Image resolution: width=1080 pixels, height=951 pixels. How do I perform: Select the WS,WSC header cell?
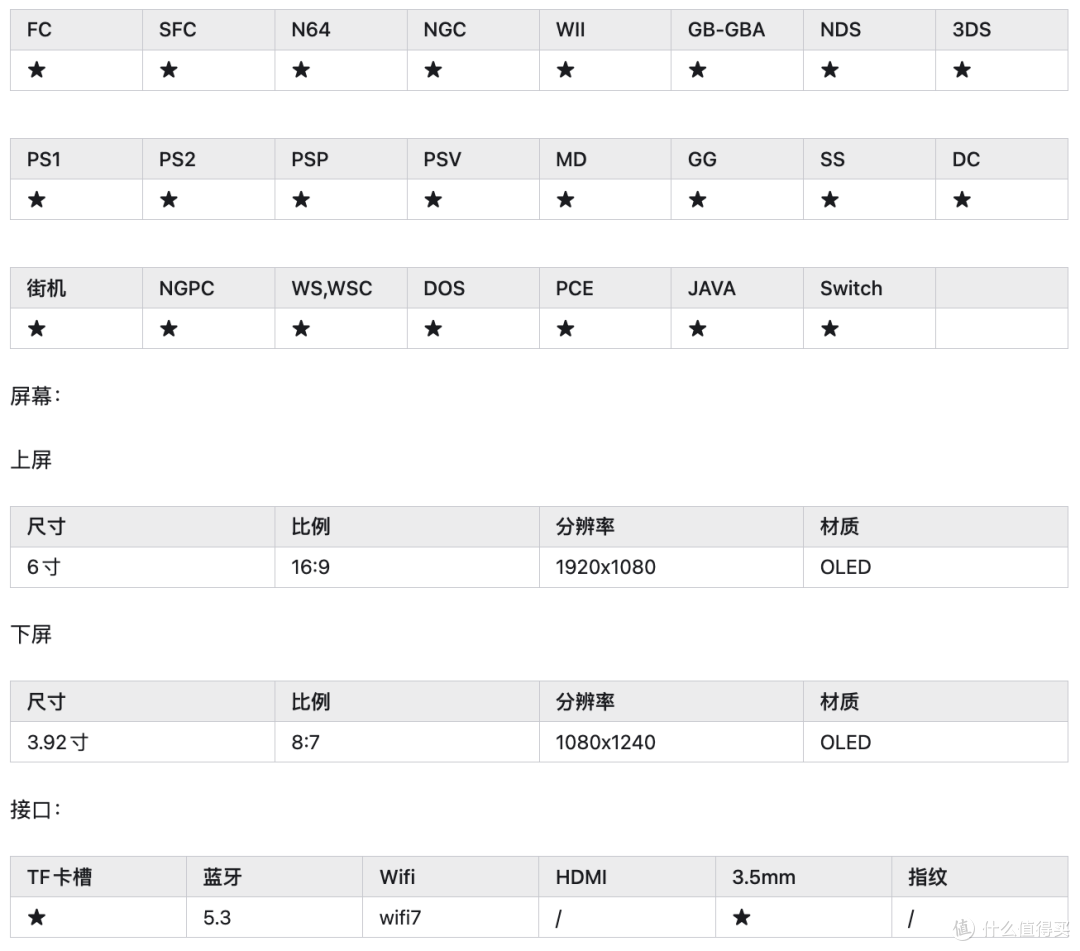click(341, 288)
